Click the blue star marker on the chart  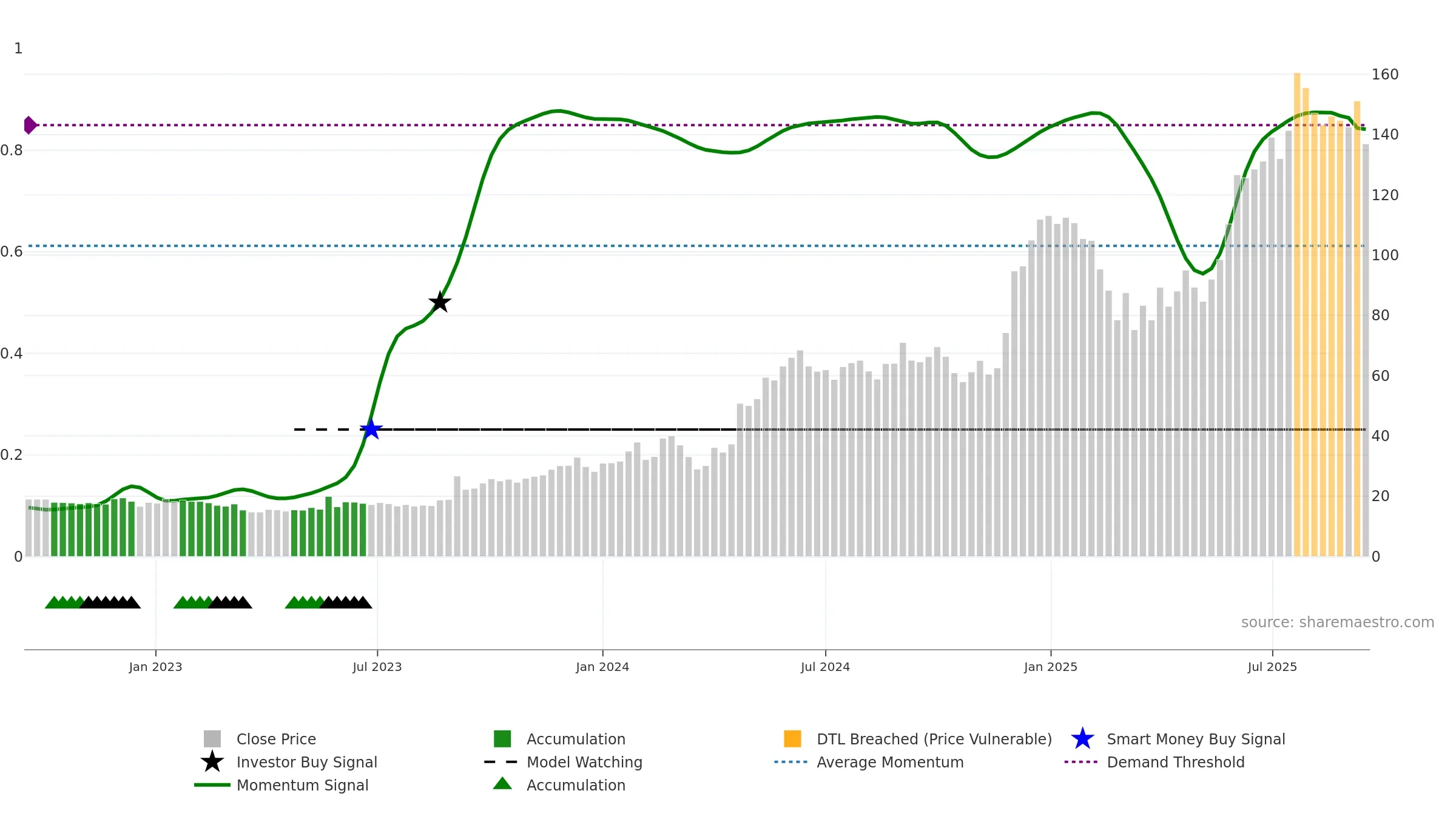371,429
